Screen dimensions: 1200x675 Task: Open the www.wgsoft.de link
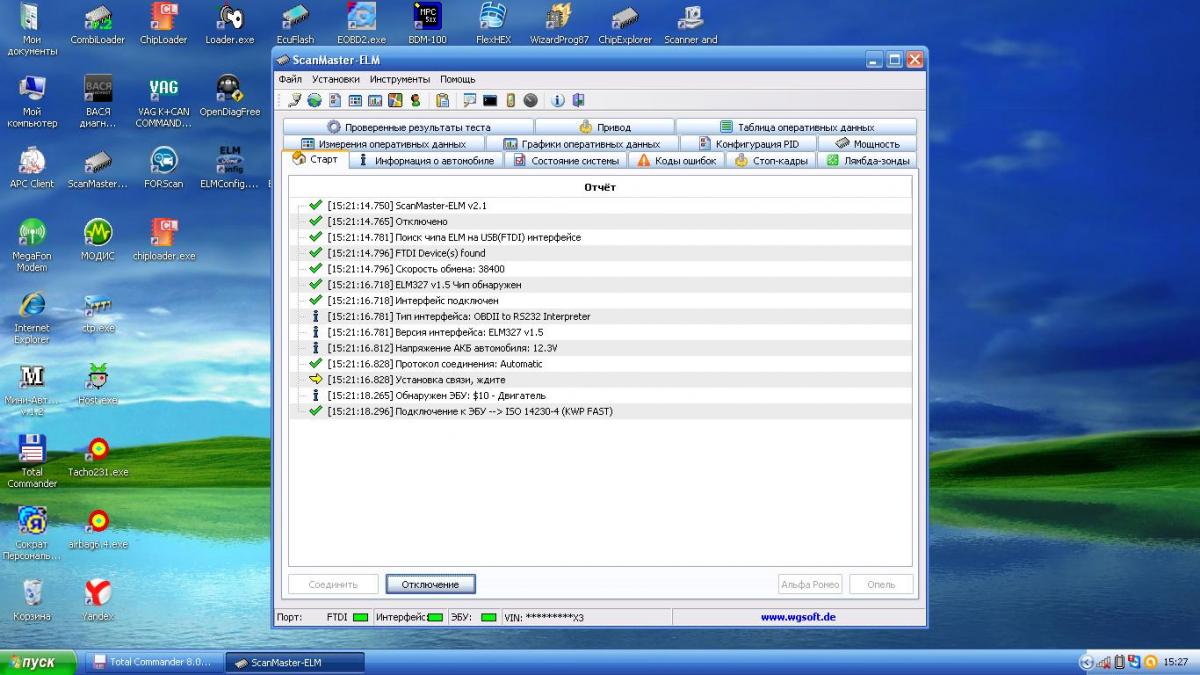pyautogui.click(x=798, y=617)
